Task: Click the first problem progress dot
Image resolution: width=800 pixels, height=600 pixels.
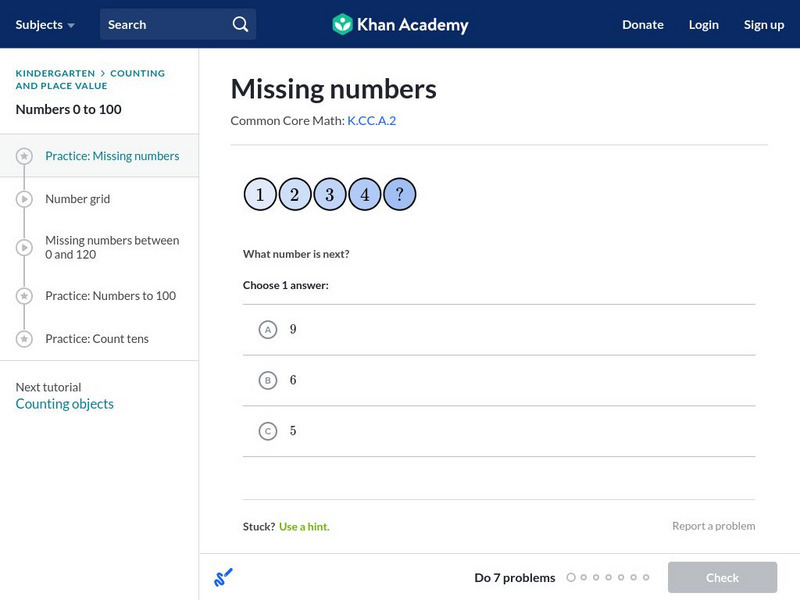Action: 571,577
